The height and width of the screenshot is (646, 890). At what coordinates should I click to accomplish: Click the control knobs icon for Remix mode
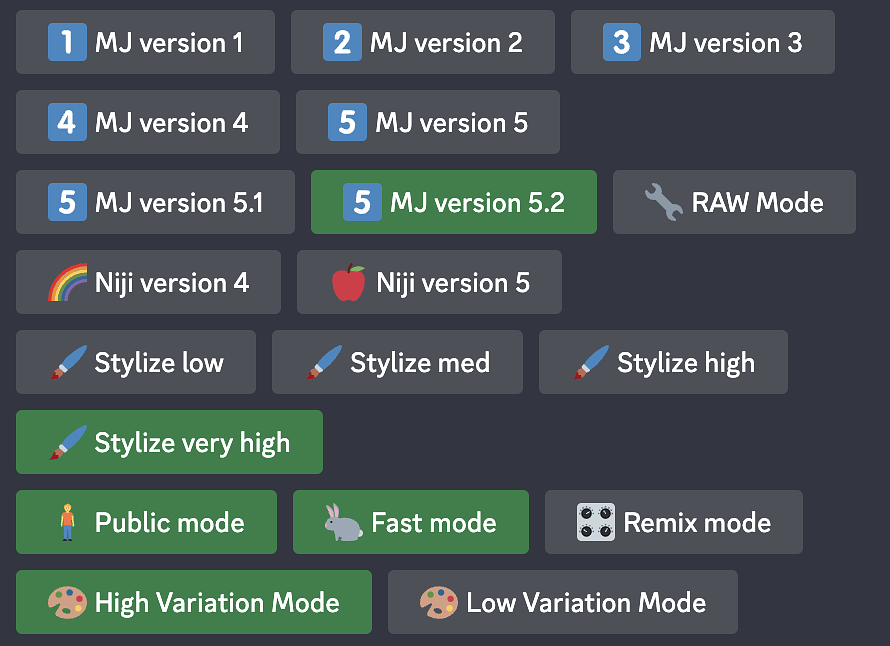(596, 523)
